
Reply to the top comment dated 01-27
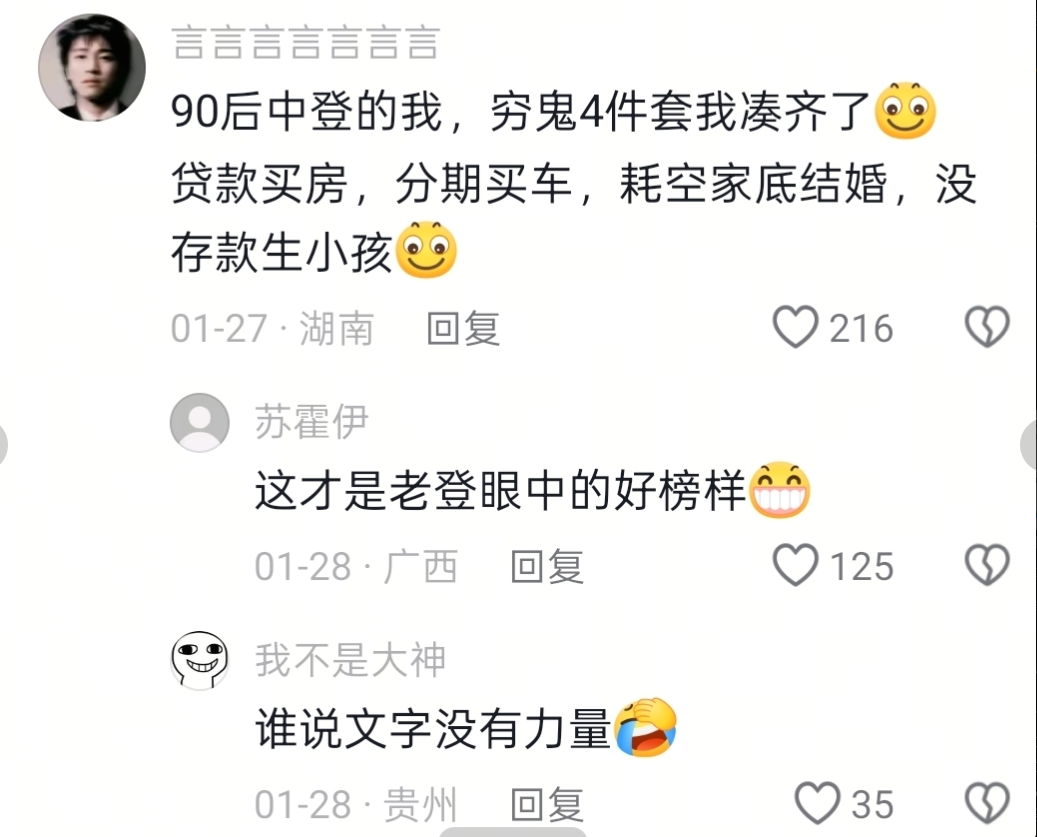(x=463, y=328)
